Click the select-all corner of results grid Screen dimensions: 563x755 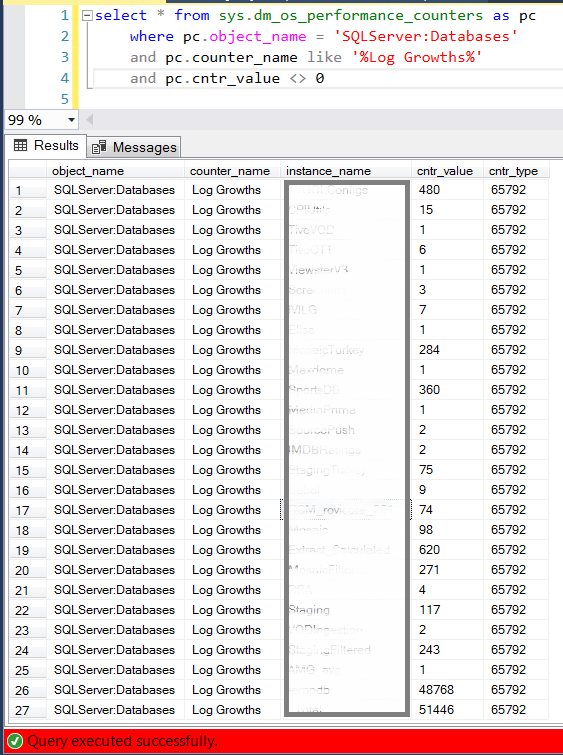click(x=27, y=171)
